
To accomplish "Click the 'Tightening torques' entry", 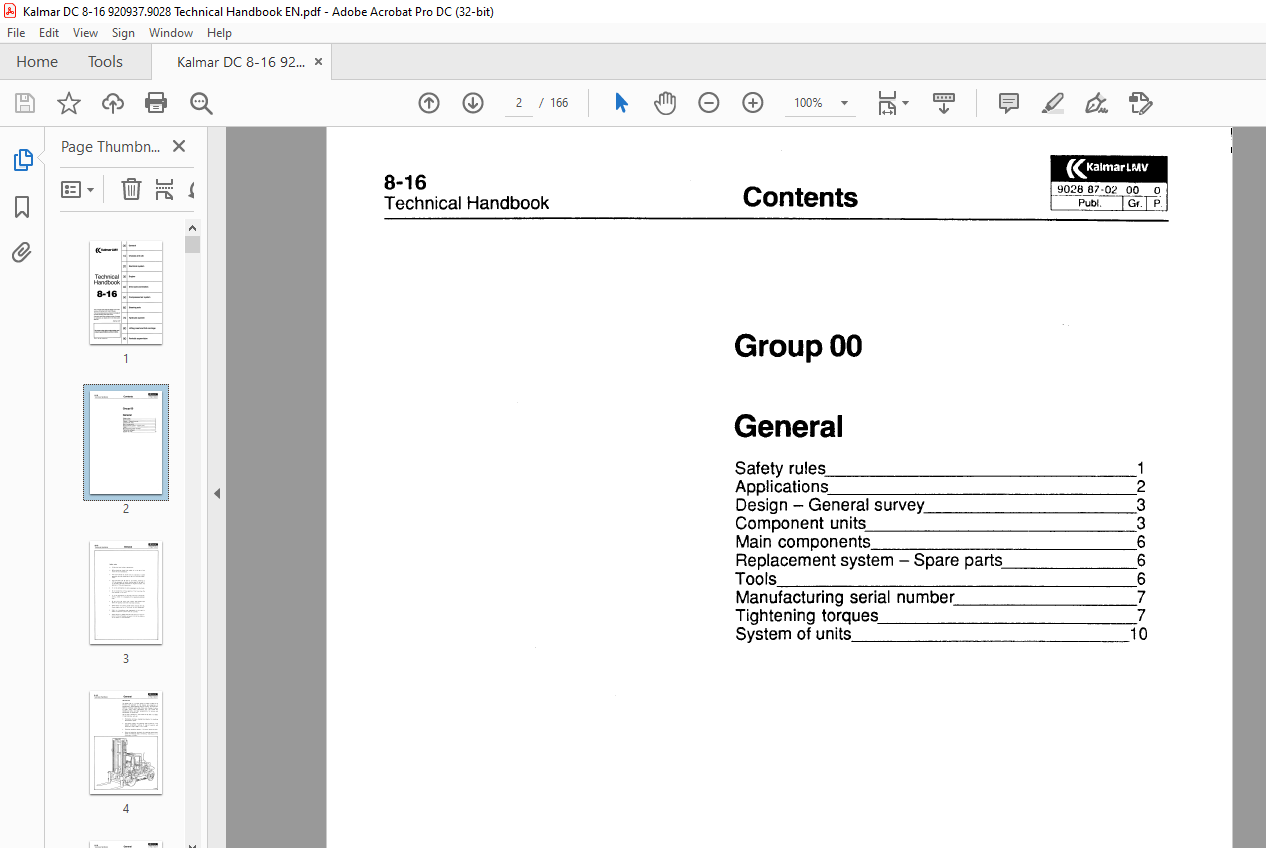I will pos(940,616).
